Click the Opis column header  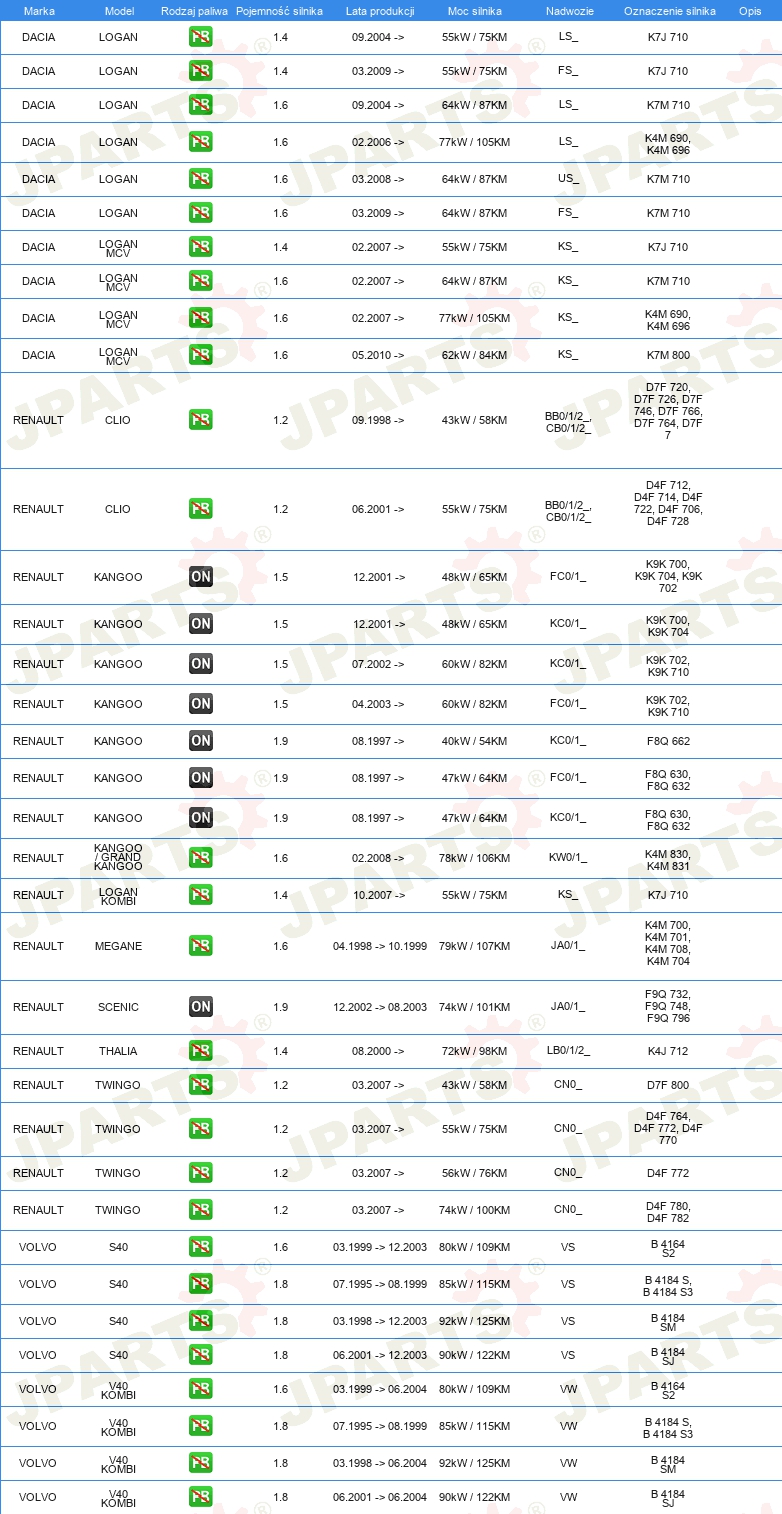point(750,11)
